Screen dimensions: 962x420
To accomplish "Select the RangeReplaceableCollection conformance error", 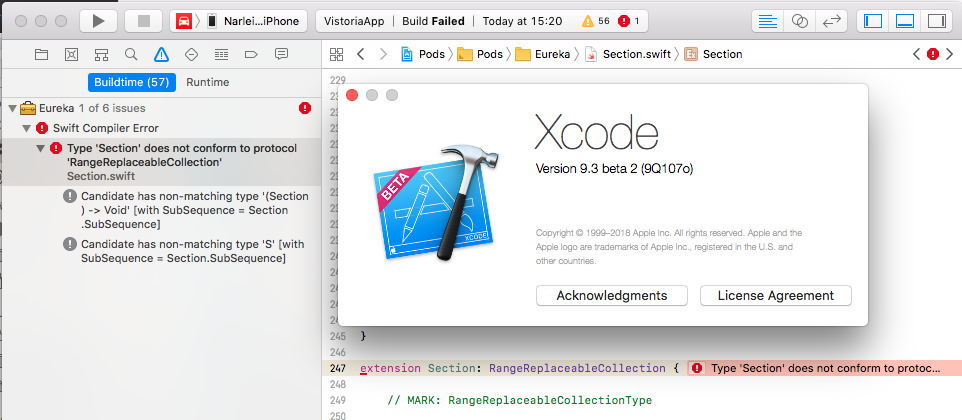I will pyautogui.click(x=160, y=162).
